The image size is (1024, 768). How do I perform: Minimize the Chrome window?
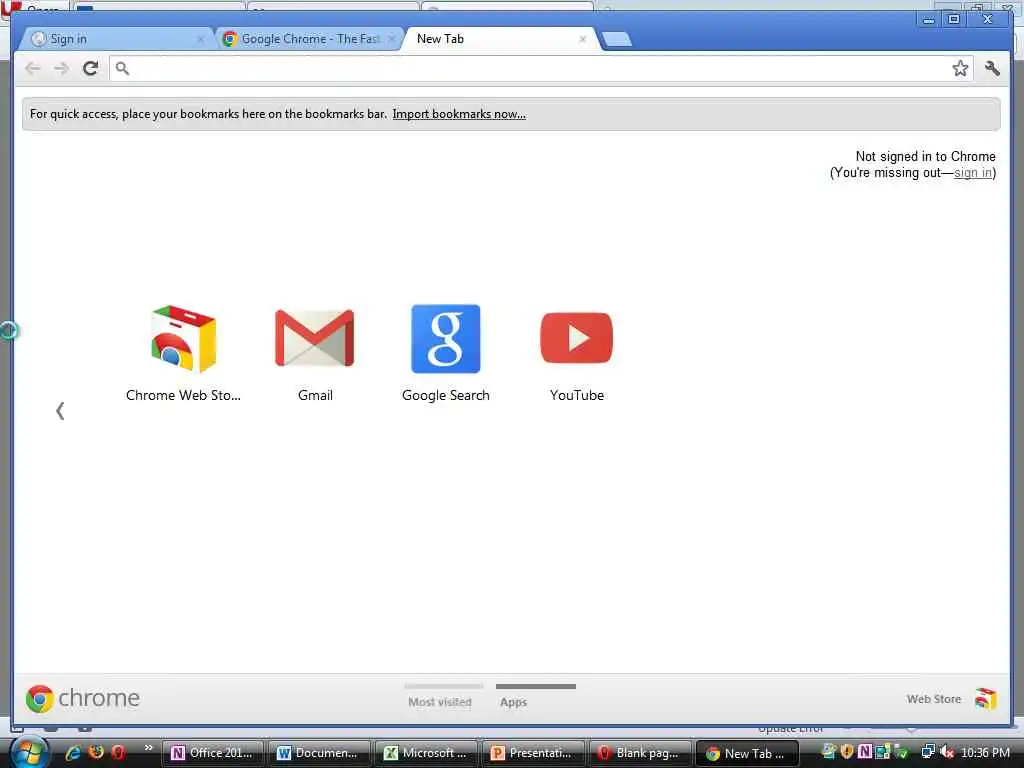pyautogui.click(x=928, y=20)
